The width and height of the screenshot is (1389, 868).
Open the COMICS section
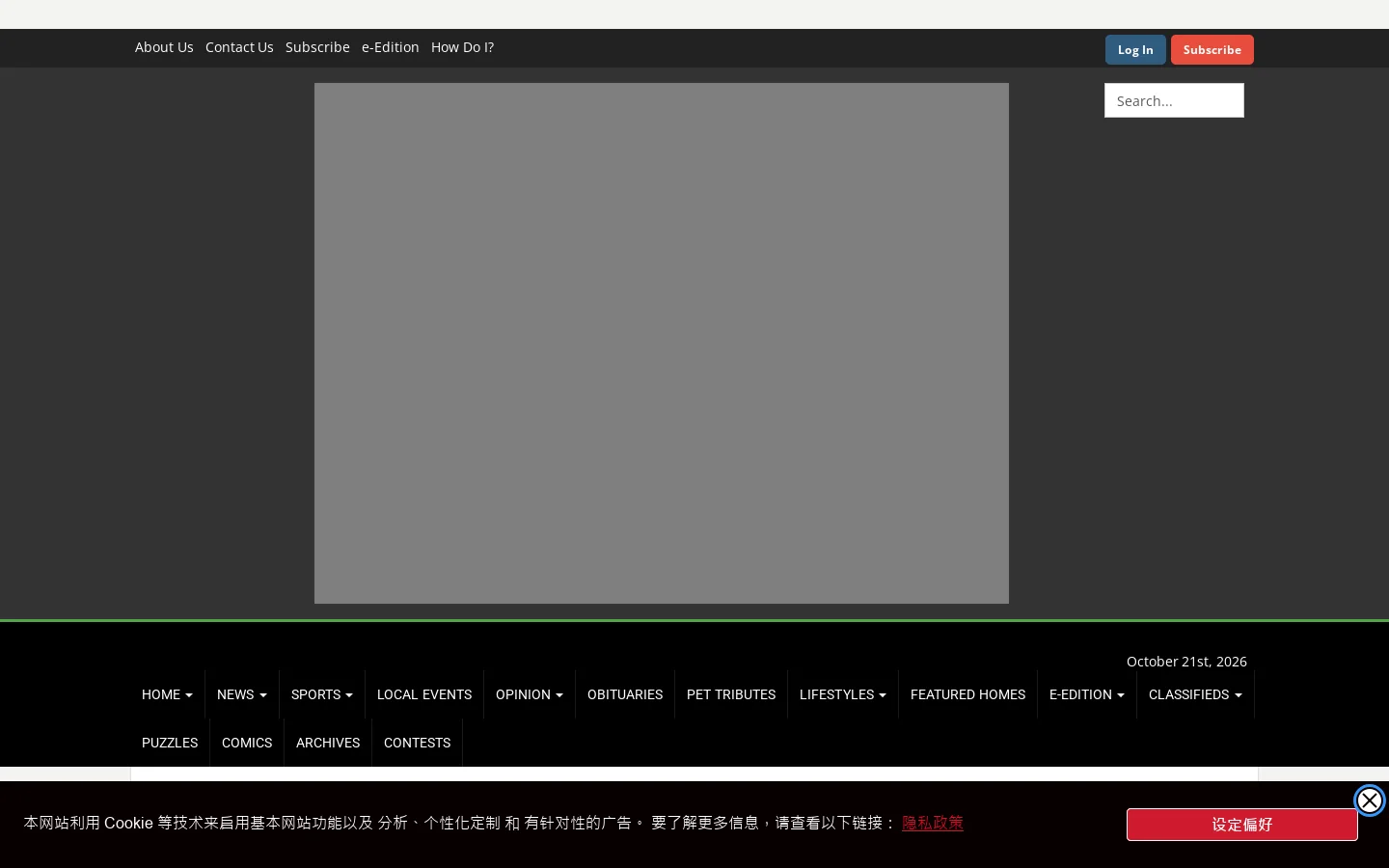point(247,743)
